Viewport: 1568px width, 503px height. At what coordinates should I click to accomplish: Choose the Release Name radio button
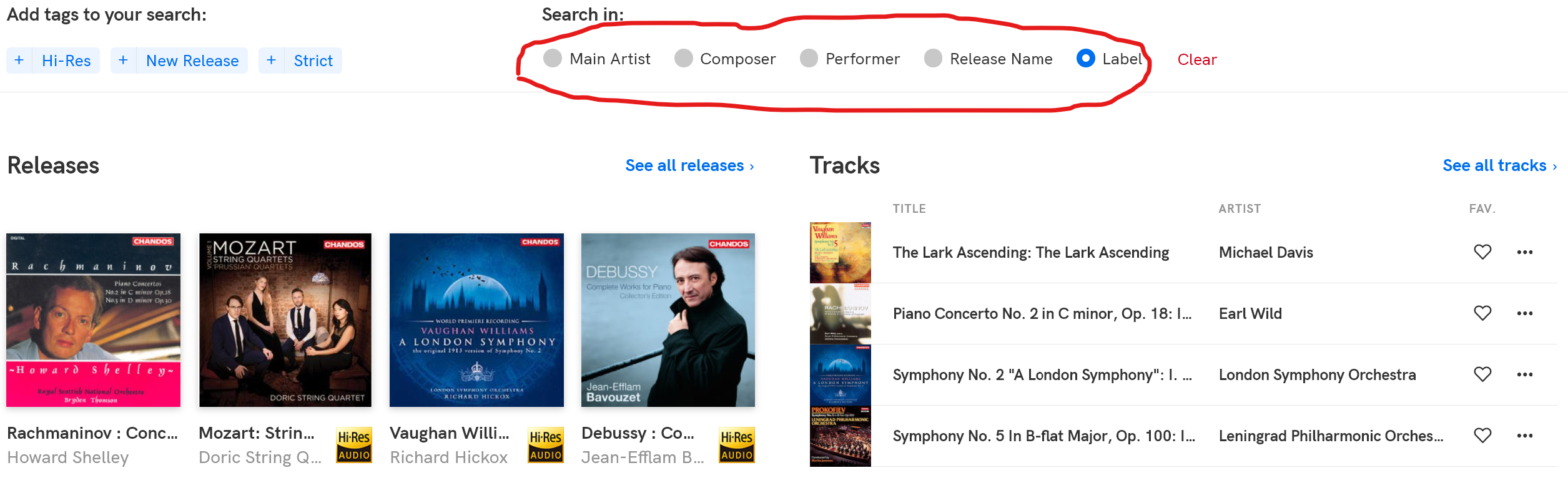point(934,59)
